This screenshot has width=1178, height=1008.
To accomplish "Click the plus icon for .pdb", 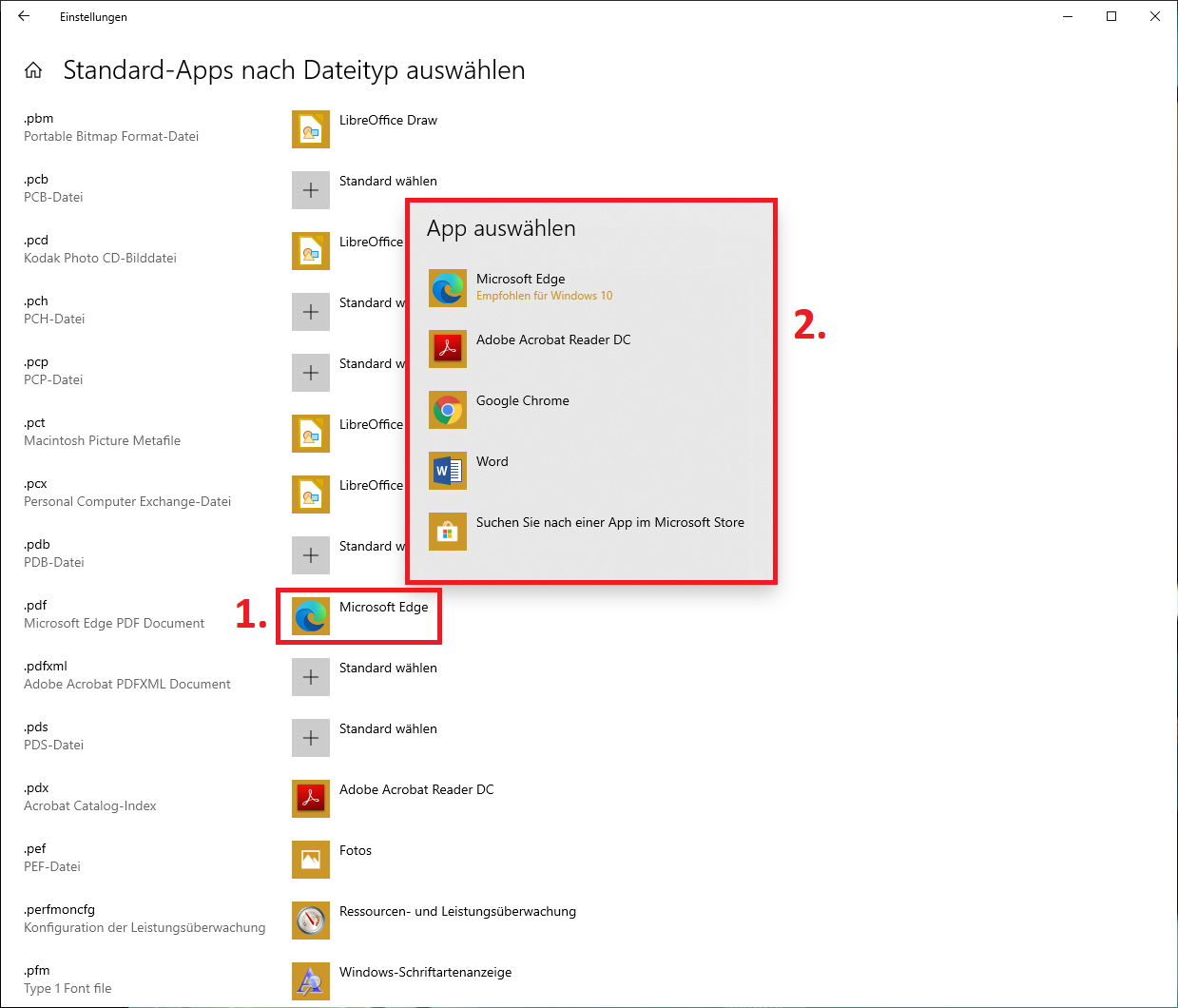I will (x=311, y=555).
